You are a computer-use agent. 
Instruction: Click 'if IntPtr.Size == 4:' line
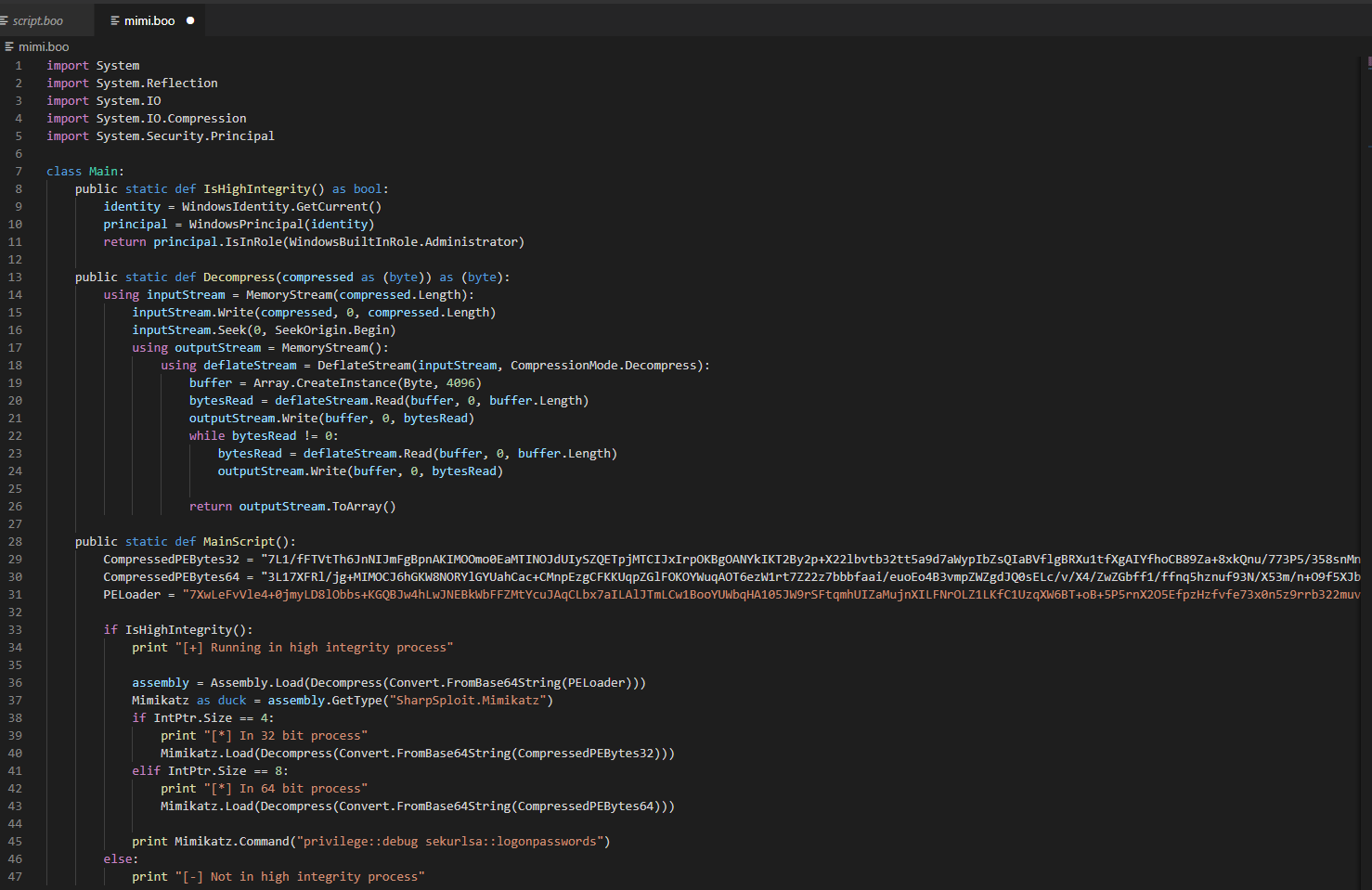pos(203,718)
